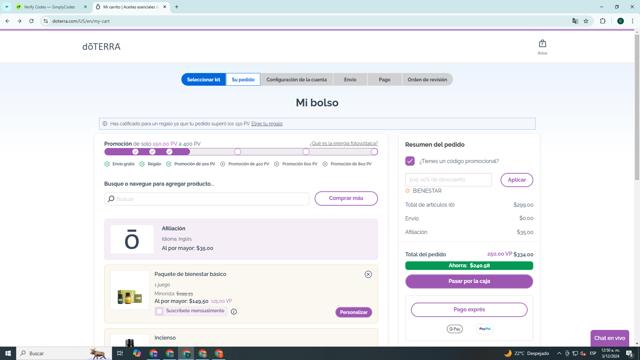The width and height of the screenshot is (640, 360).
Task: Click the product search input field
Action: (x=207, y=199)
